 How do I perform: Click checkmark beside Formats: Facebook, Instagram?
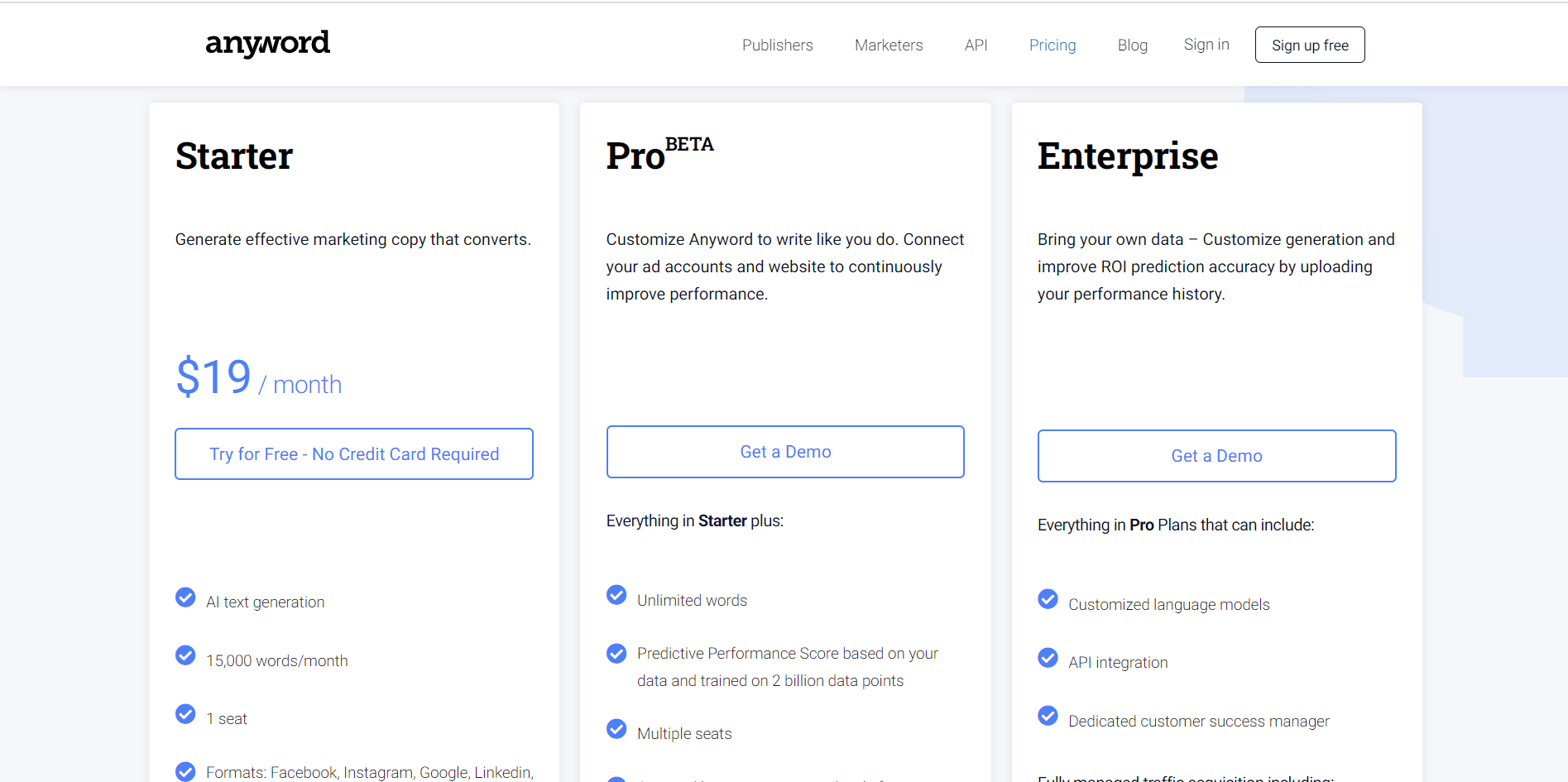pyautogui.click(x=185, y=771)
